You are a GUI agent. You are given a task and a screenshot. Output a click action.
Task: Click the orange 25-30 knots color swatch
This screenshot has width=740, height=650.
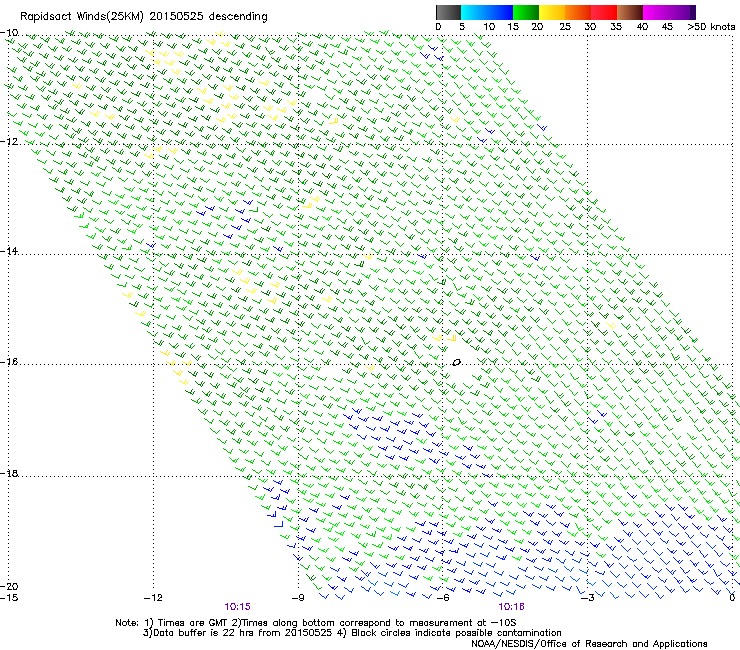[578, 12]
